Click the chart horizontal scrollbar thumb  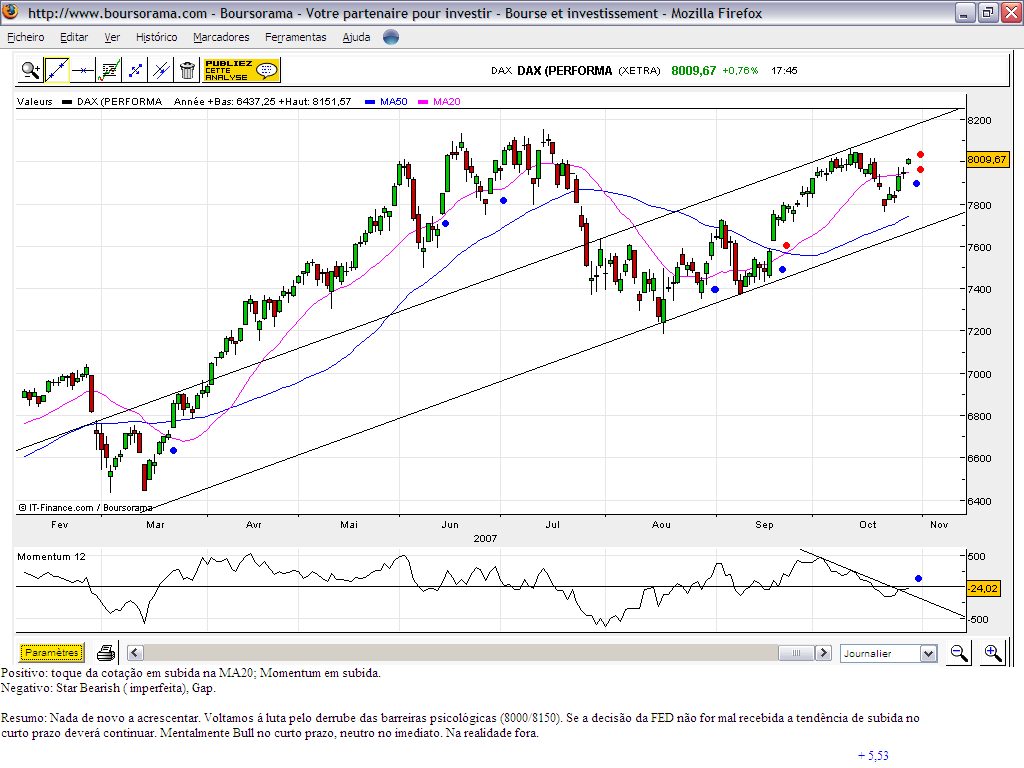796,652
